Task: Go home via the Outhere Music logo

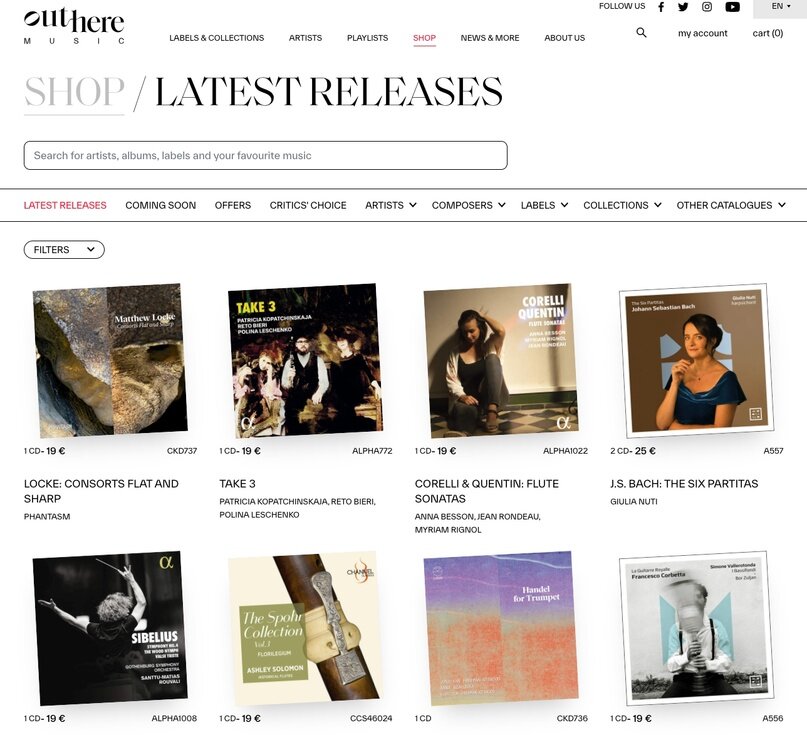Action: click(x=74, y=26)
